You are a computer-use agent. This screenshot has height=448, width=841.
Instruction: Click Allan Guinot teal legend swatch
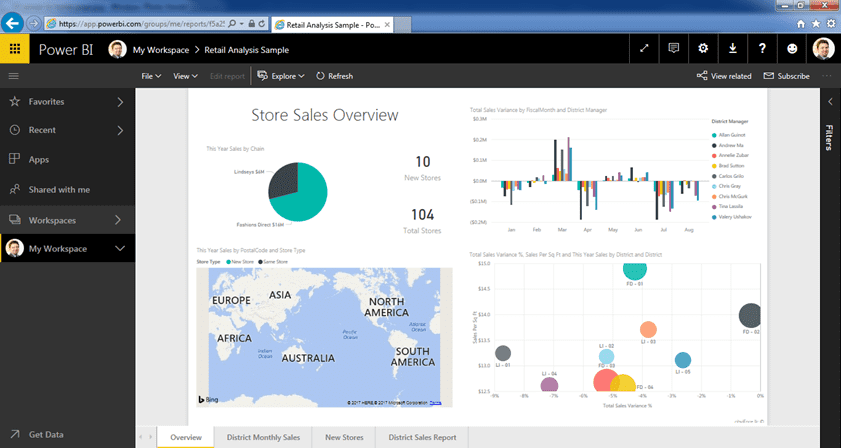(x=713, y=134)
